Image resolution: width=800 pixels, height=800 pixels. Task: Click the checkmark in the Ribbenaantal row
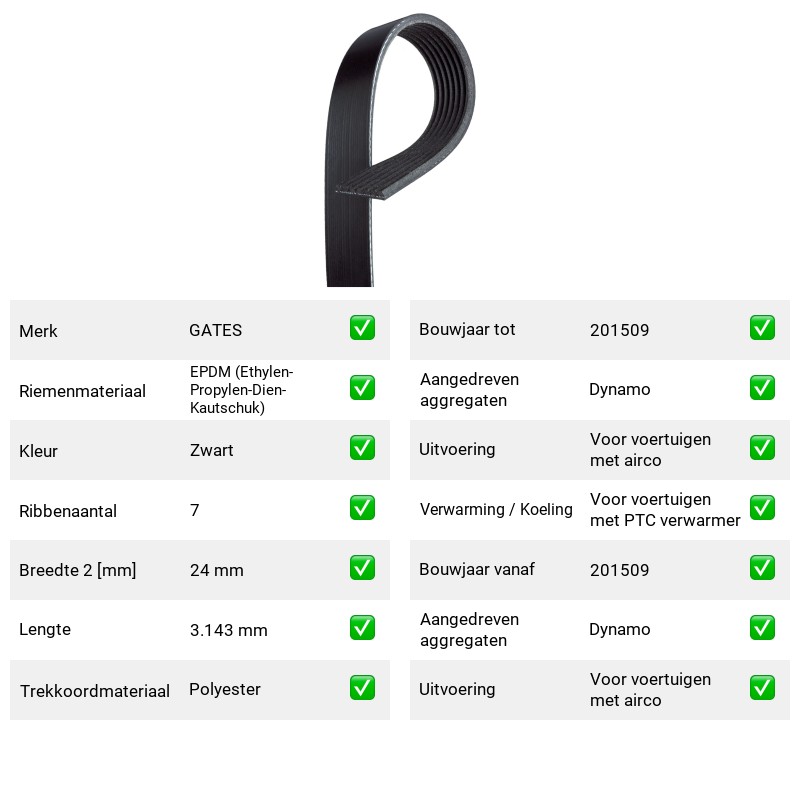[x=362, y=508]
